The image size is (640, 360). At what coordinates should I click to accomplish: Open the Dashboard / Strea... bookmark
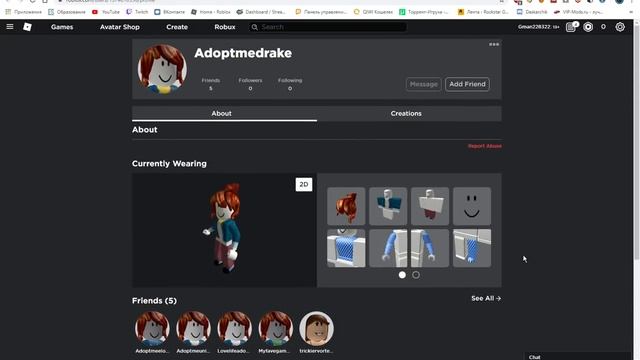click(x=261, y=12)
